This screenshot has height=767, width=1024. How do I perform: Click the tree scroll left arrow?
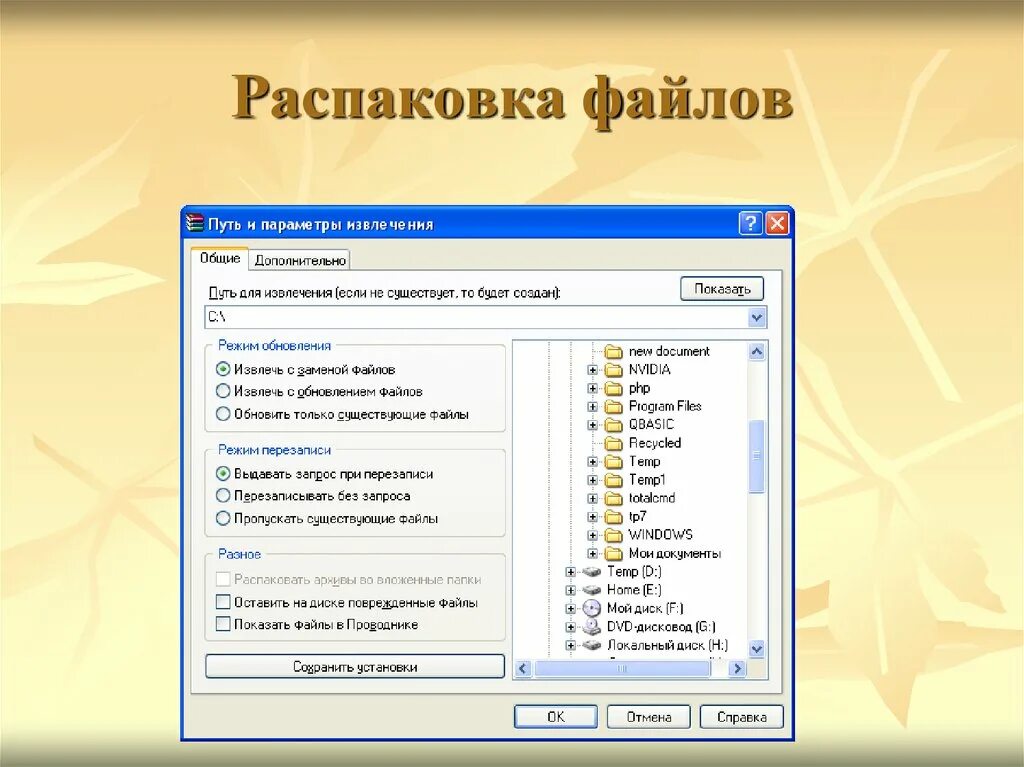pos(523,668)
